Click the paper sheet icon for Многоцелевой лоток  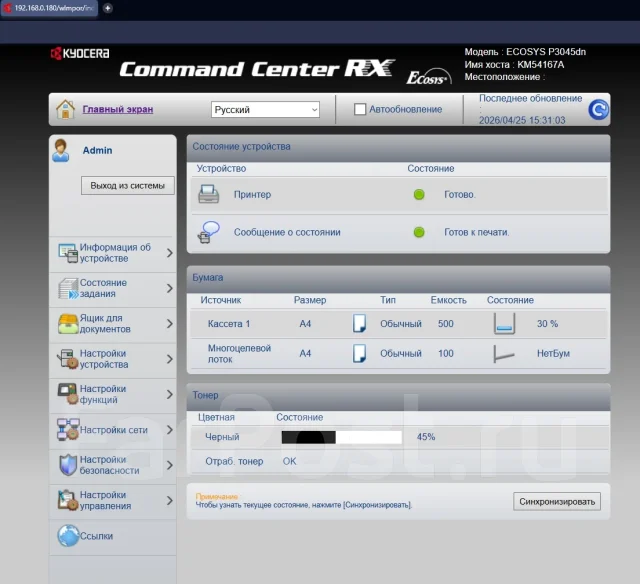pyautogui.click(x=359, y=353)
